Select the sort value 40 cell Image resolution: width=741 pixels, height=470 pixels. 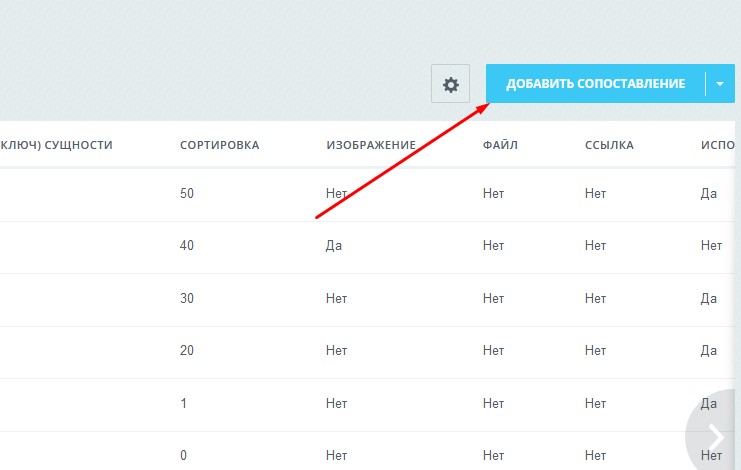[x=187, y=245]
